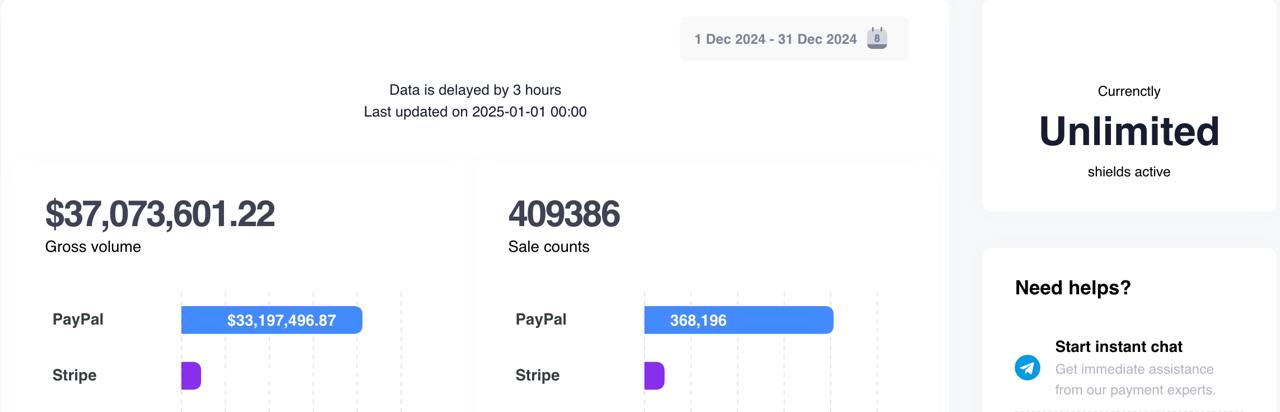Select the PayPal gross volume bar $33,197,496.87
Image resolution: width=1280 pixels, height=412 pixels.
[x=271, y=320]
